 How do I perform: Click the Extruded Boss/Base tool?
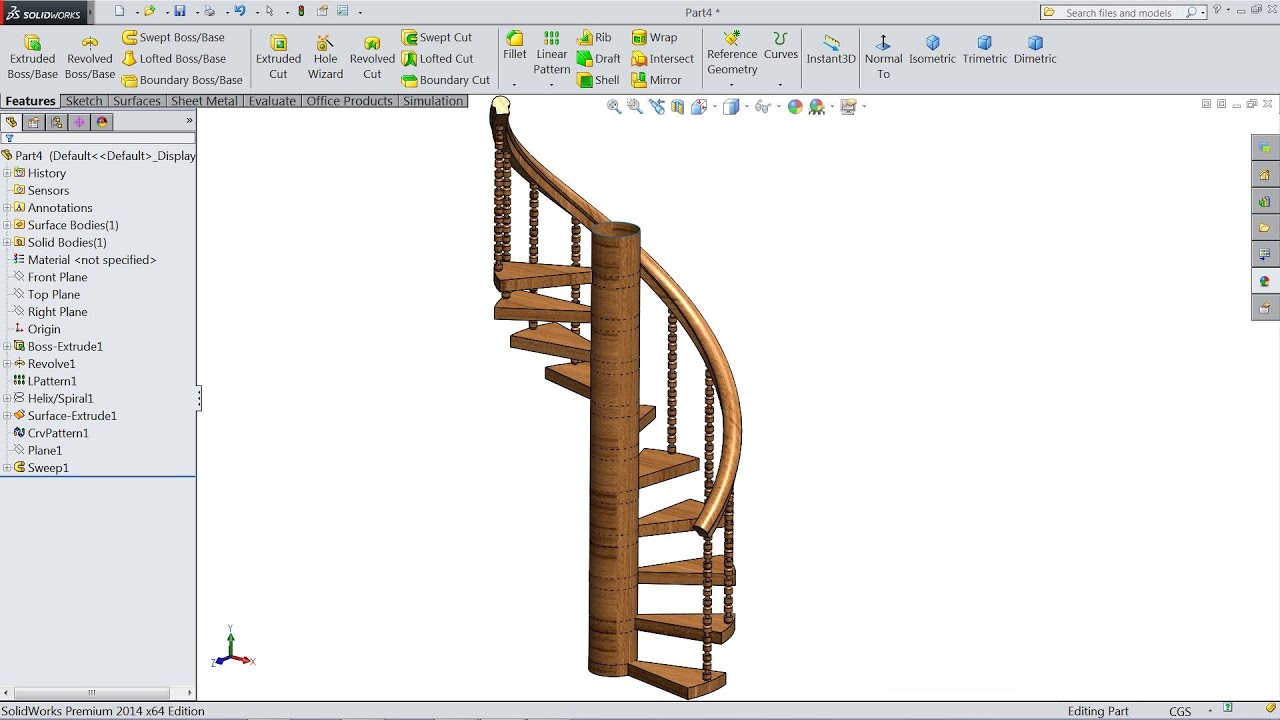[x=33, y=57]
